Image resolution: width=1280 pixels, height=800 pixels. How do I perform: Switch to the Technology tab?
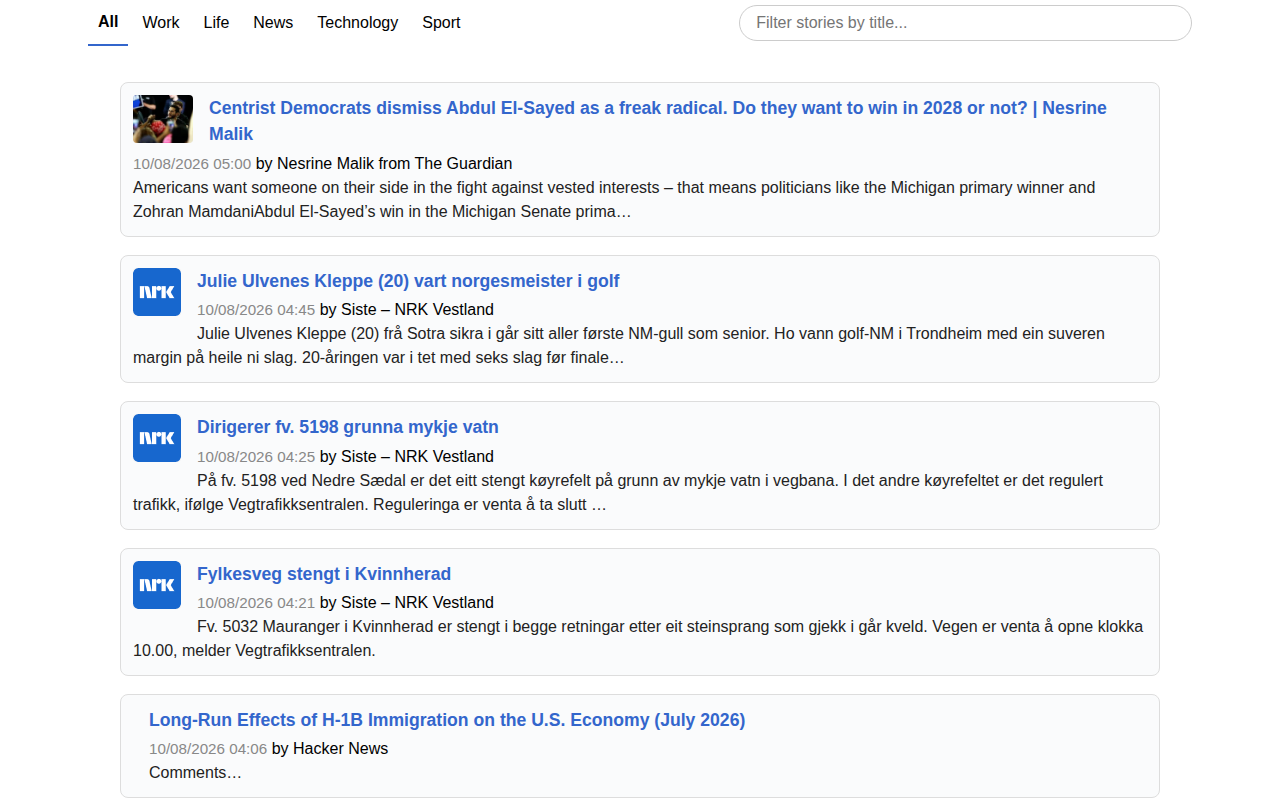point(358,22)
